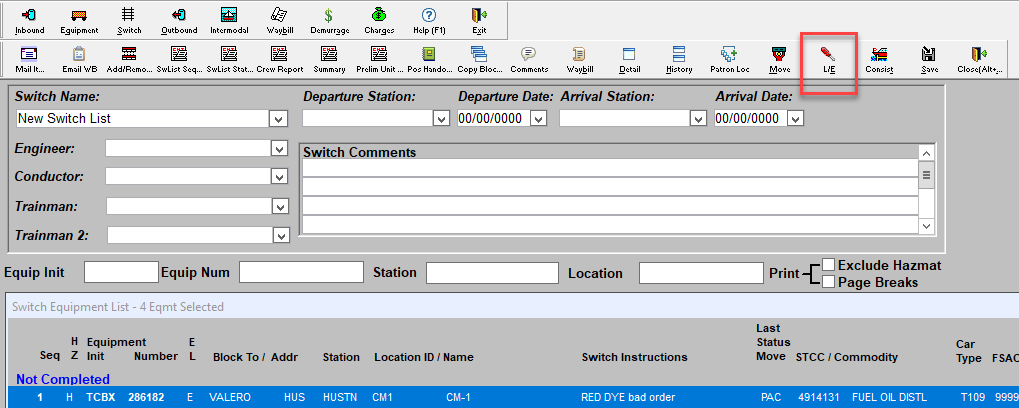Open the Switch module
This screenshot has height=408, width=1019.
click(x=129, y=21)
